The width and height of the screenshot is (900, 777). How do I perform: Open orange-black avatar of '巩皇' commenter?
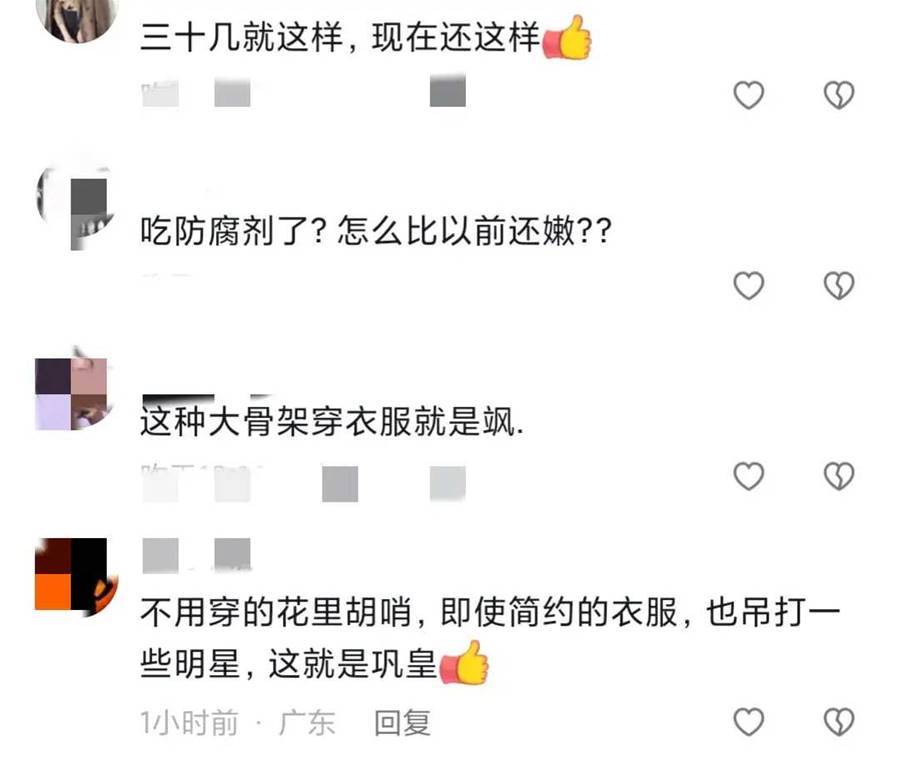click(x=75, y=576)
